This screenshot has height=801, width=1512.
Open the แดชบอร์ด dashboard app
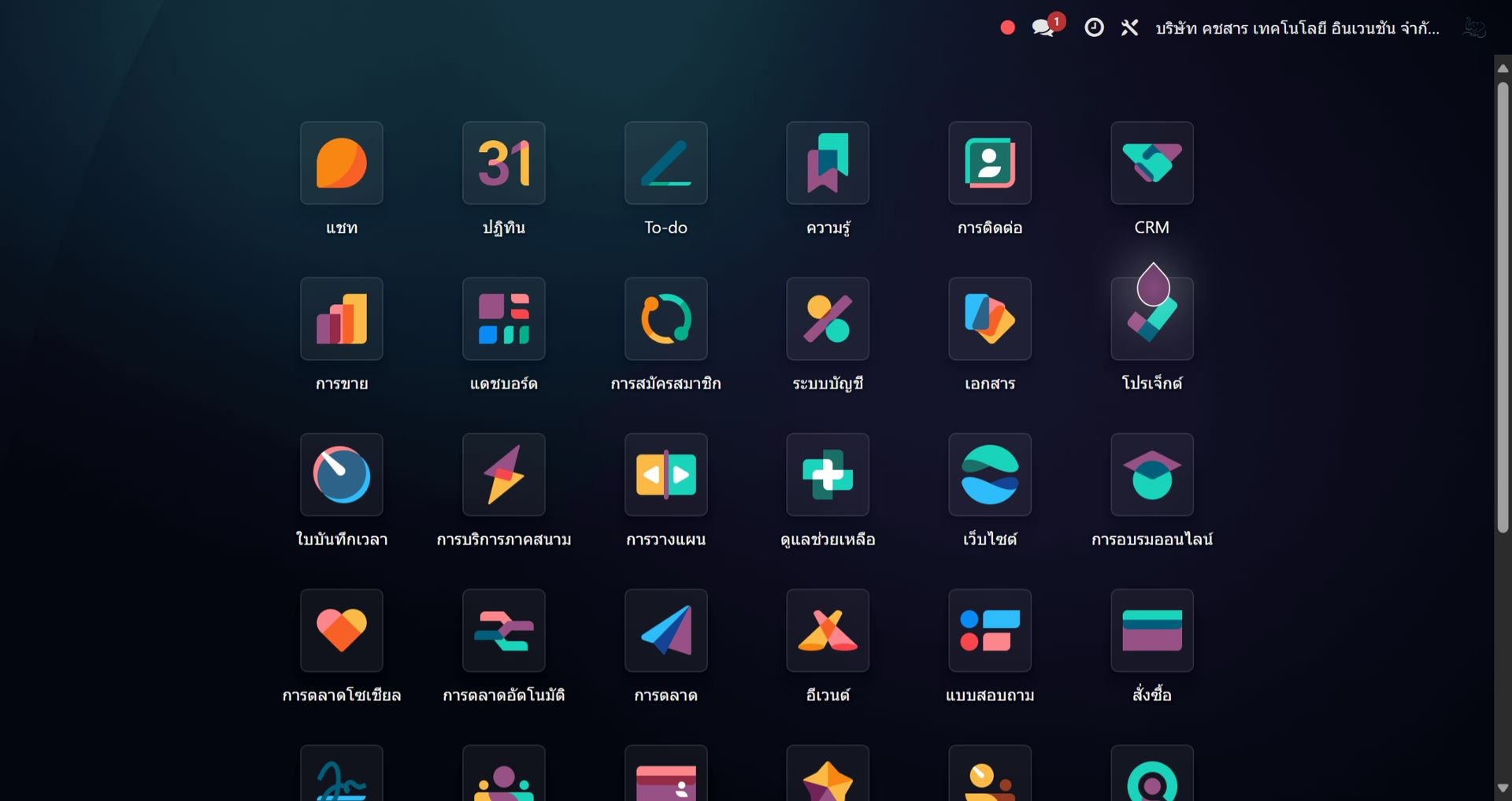[503, 319]
